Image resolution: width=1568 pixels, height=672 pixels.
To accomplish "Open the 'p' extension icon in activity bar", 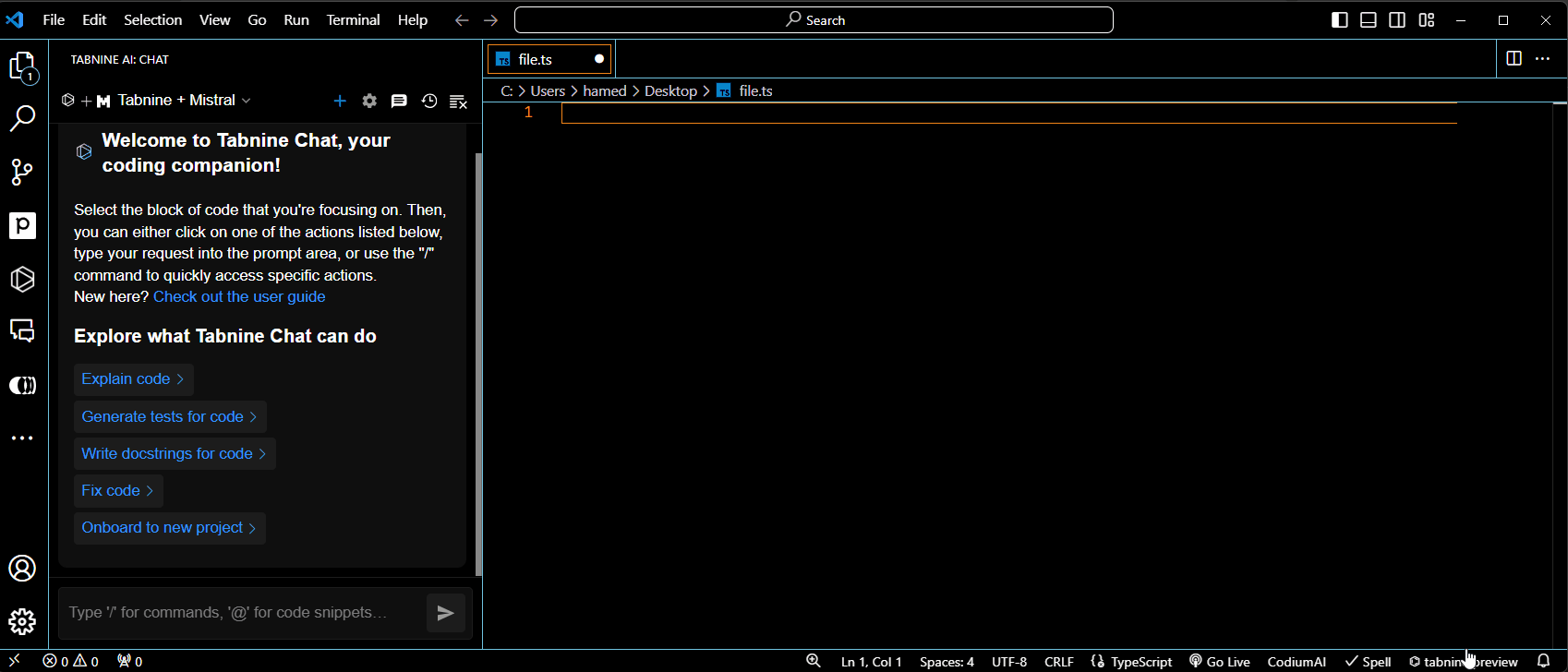I will [23, 225].
